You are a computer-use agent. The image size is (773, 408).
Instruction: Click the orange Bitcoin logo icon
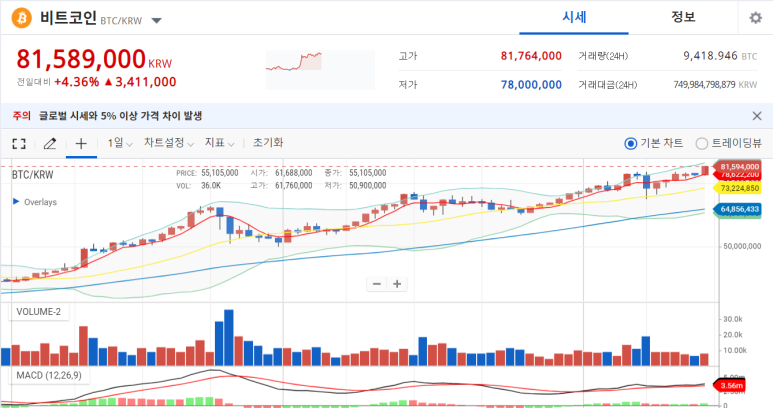click(x=22, y=18)
